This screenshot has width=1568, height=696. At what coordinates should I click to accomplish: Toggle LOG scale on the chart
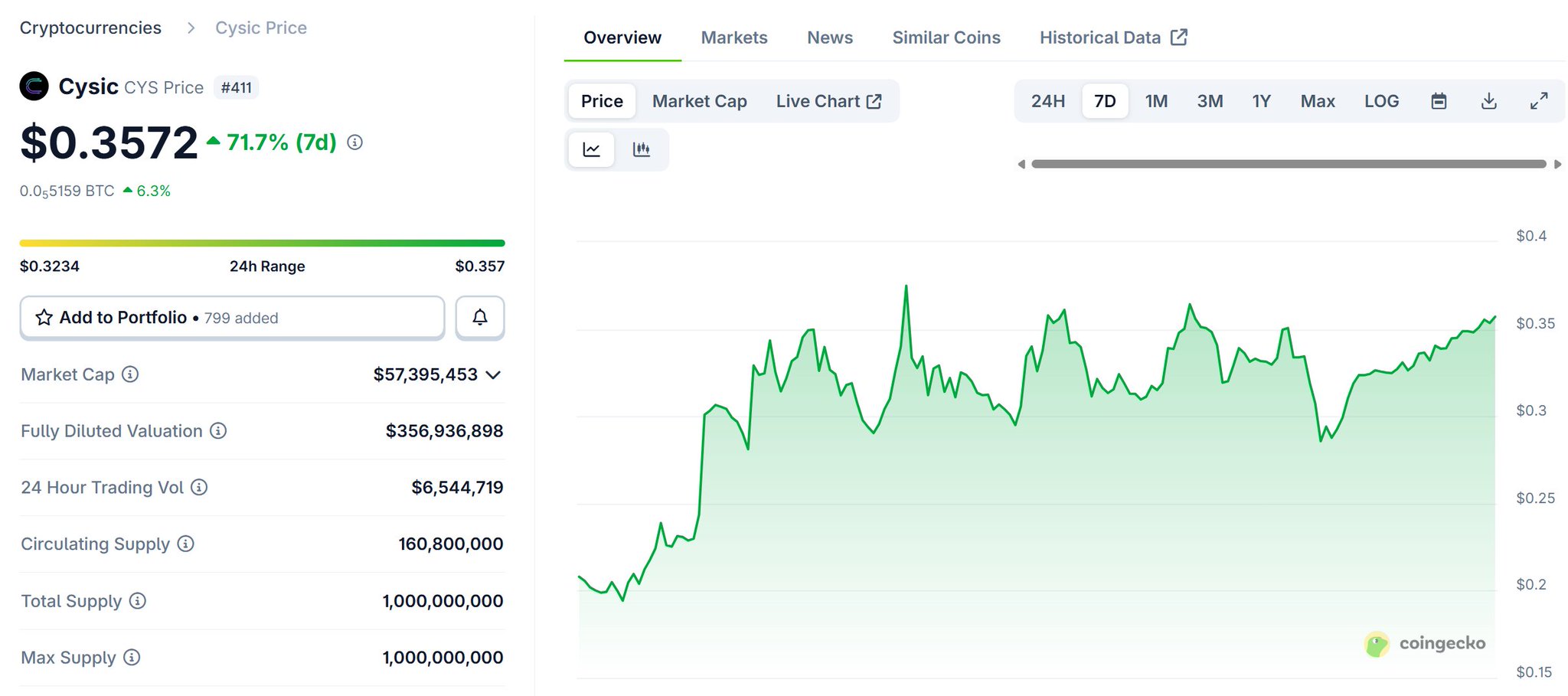point(1381,101)
